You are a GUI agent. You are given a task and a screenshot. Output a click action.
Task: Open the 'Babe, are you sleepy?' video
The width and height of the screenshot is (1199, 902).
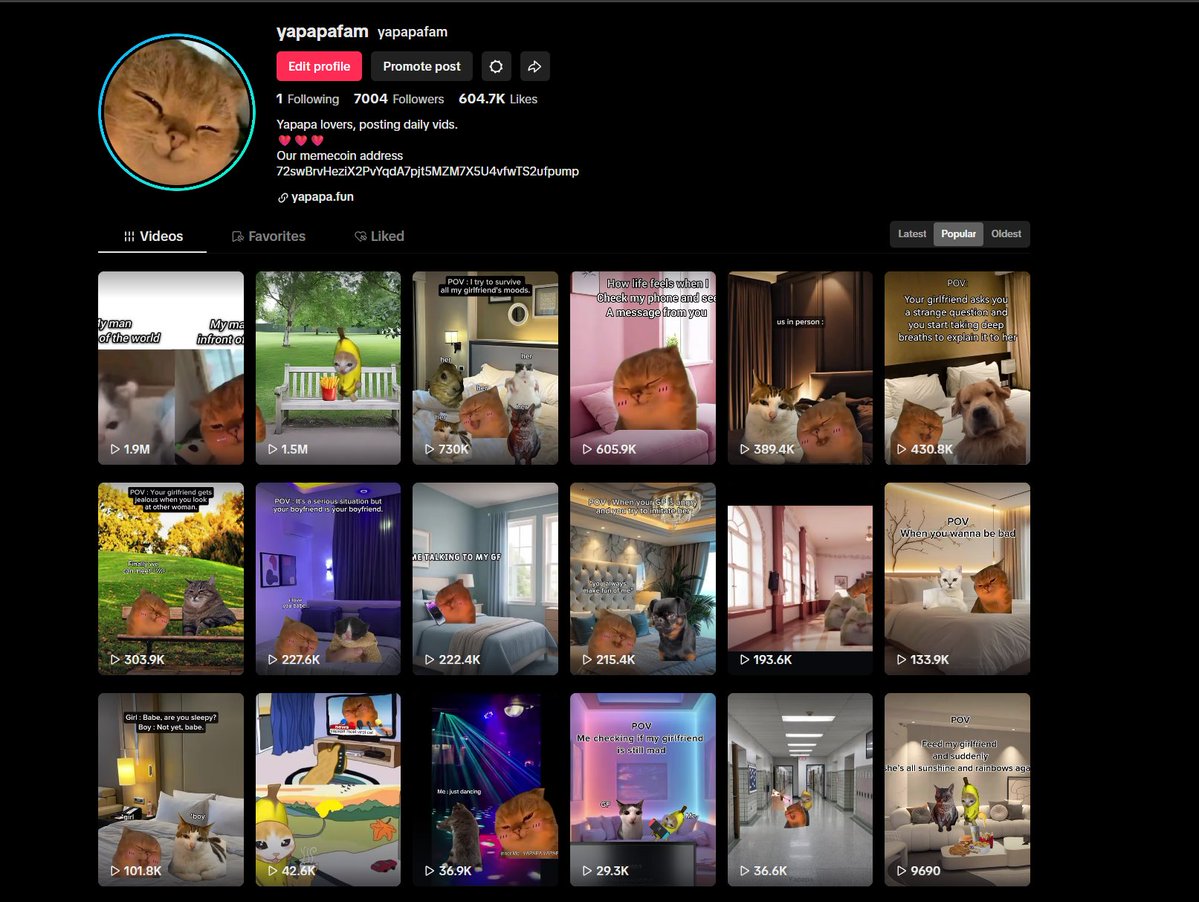171,790
